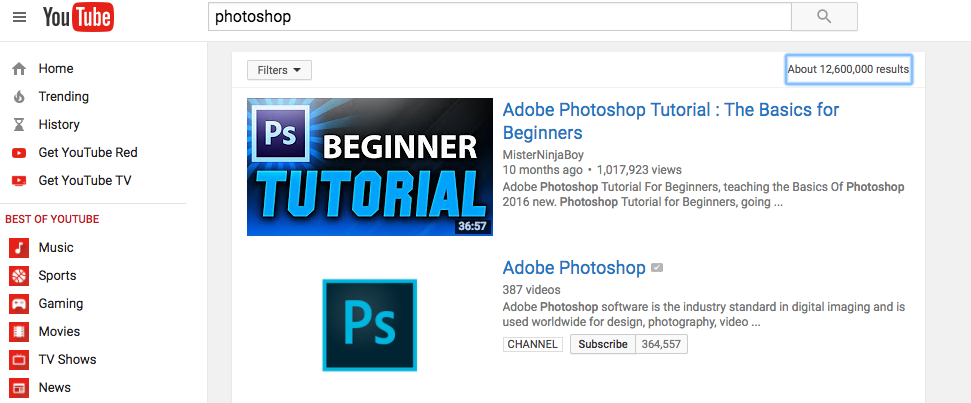The width and height of the screenshot is (971, 403).
Task: Click the 10 months ago text
Action: point(542,170)
